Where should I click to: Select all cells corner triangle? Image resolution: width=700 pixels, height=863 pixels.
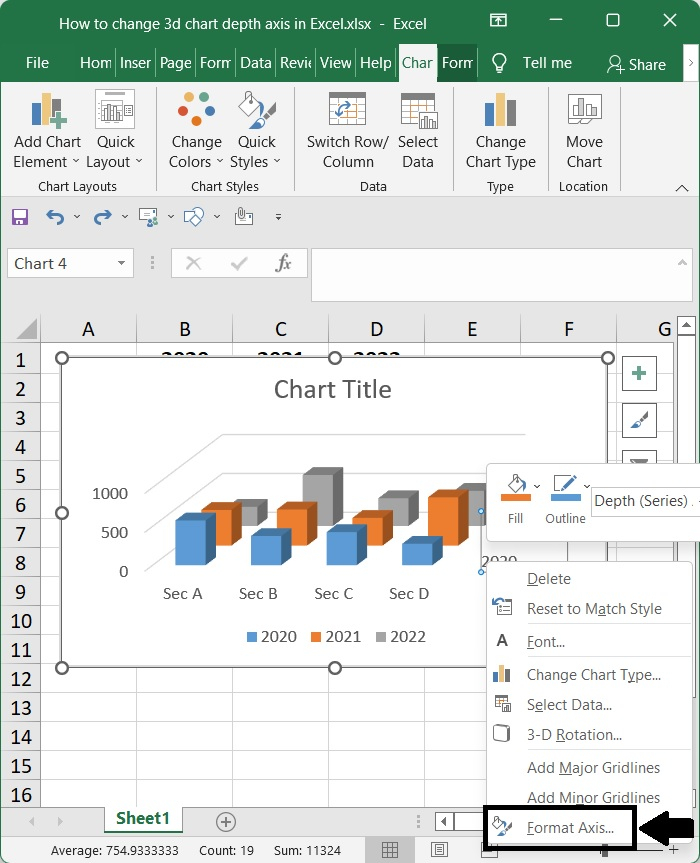pos(26,329)
